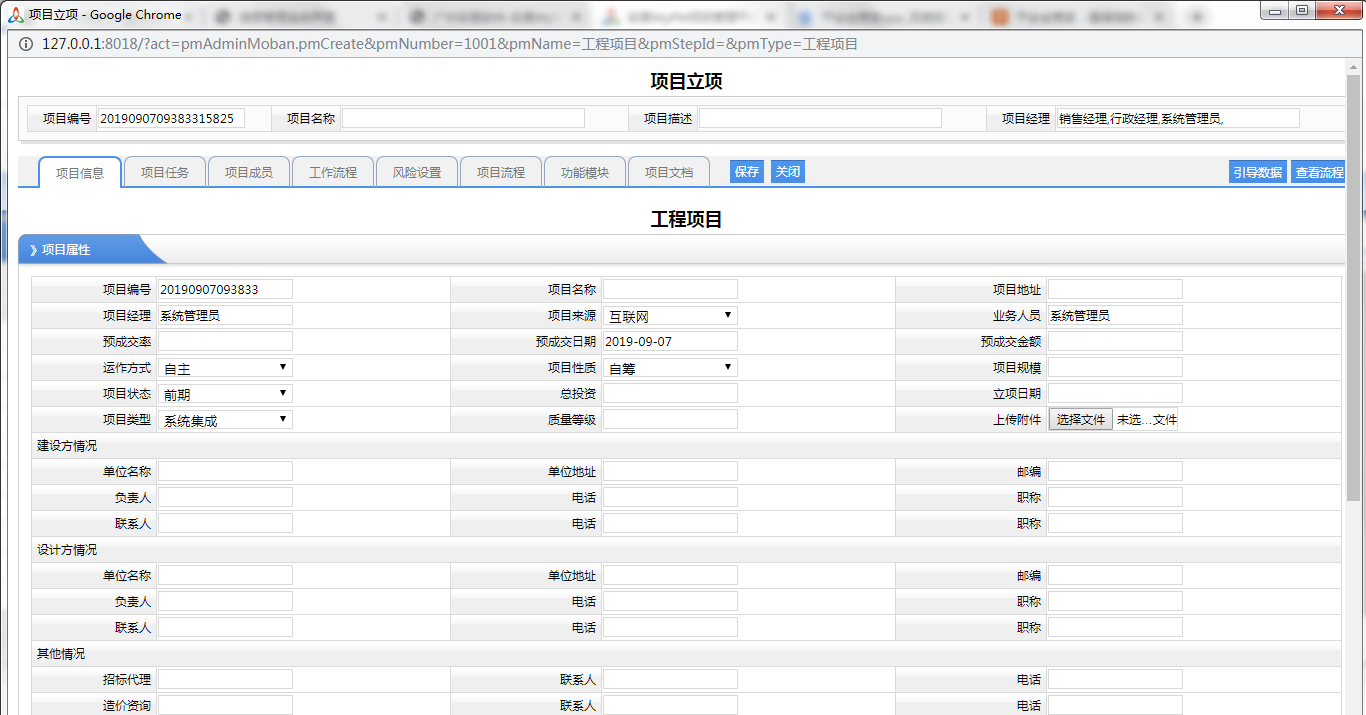
Task: Select the 风险设置 tab
Action: (416, 172)
